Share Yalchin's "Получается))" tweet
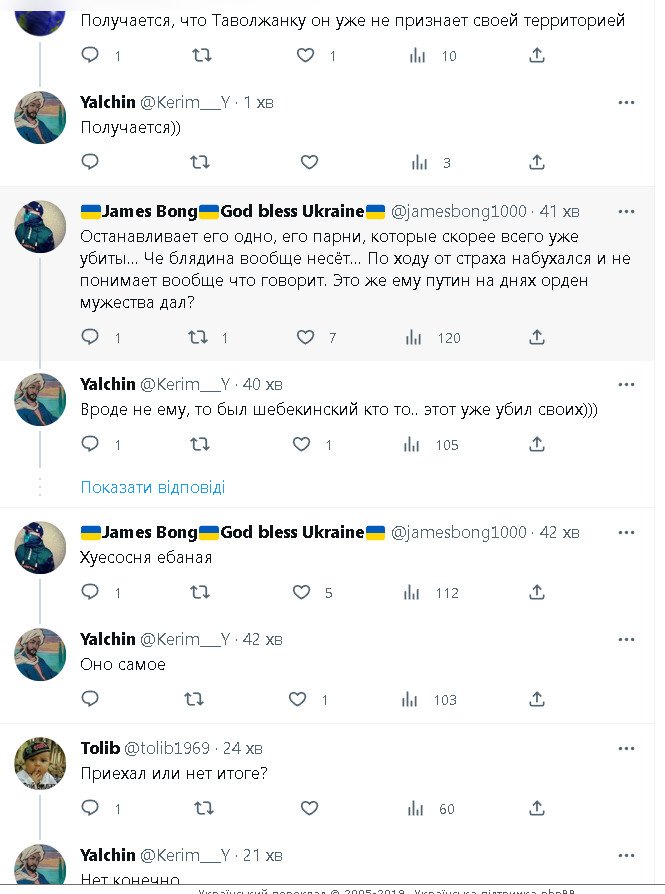This screenshot has width=665, height=894. point(537,162)
